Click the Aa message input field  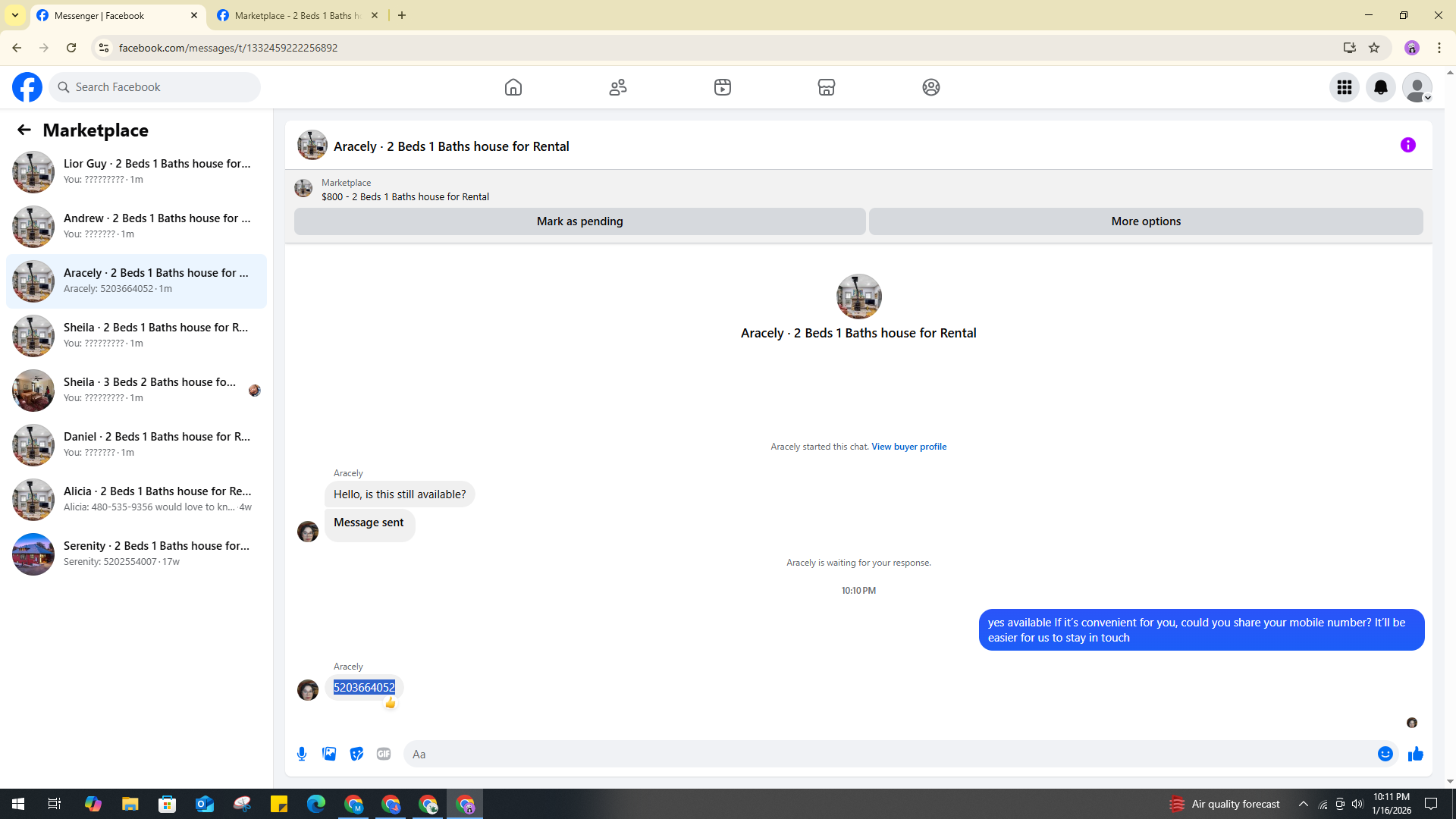887,754
